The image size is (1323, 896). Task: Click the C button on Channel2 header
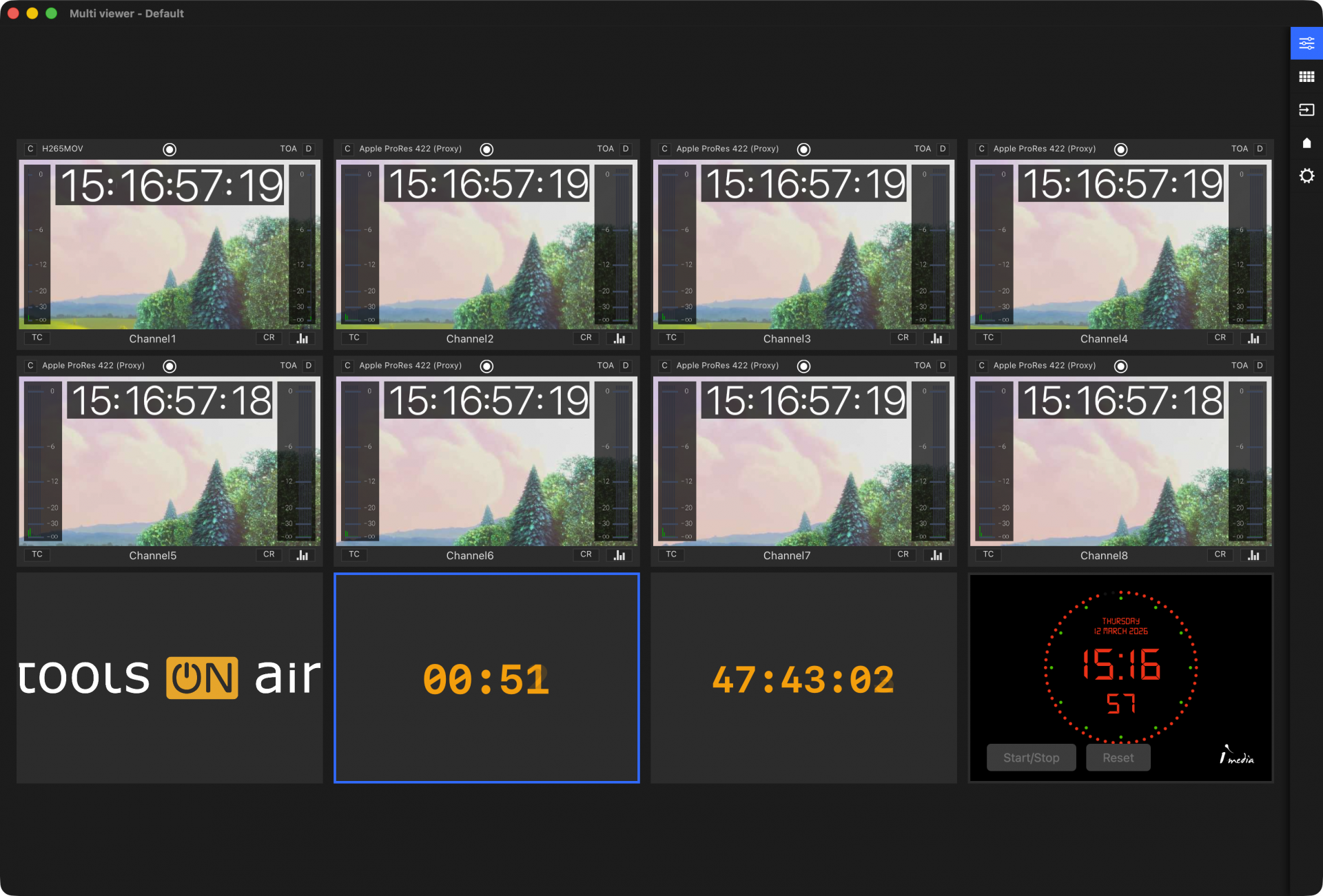pos(347,149)
